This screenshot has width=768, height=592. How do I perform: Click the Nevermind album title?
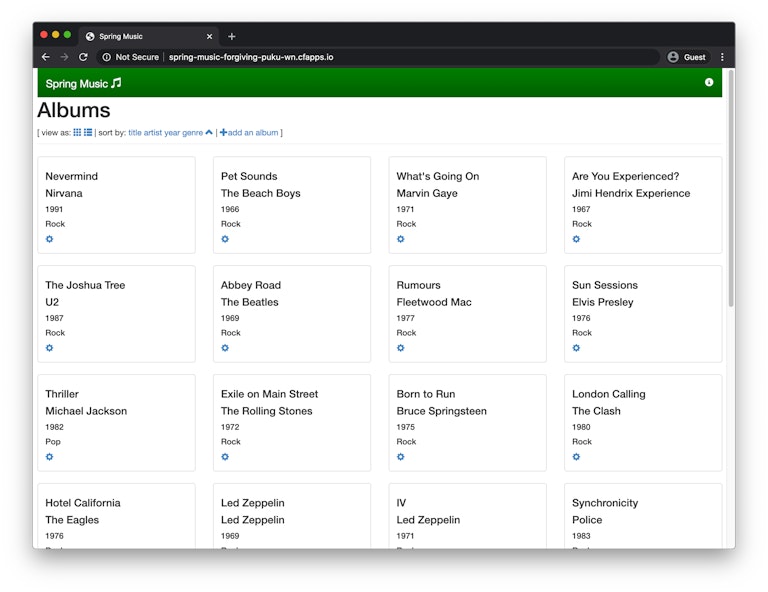tap(72, 176)
